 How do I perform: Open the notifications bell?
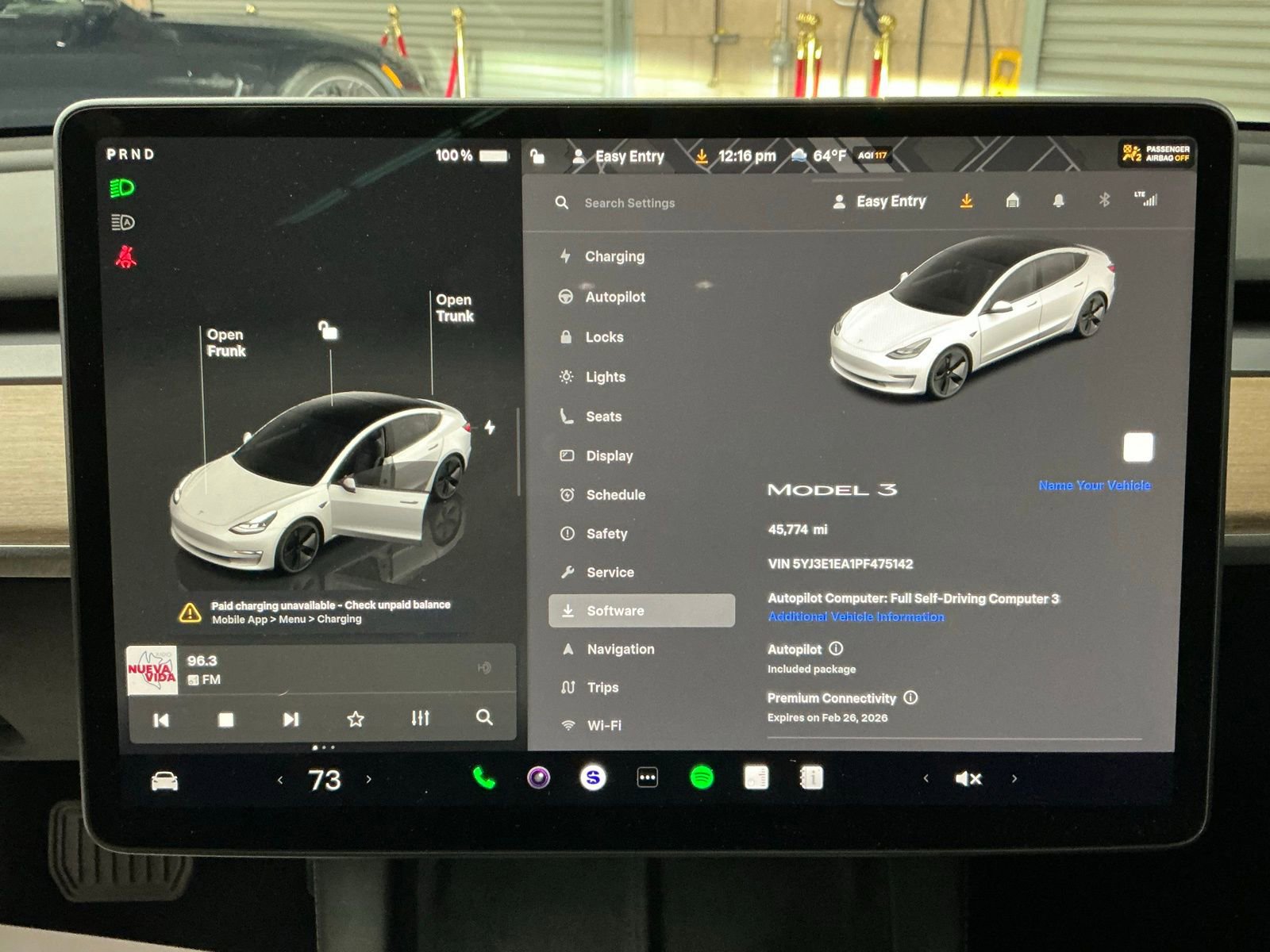(x=1059, y=201)
